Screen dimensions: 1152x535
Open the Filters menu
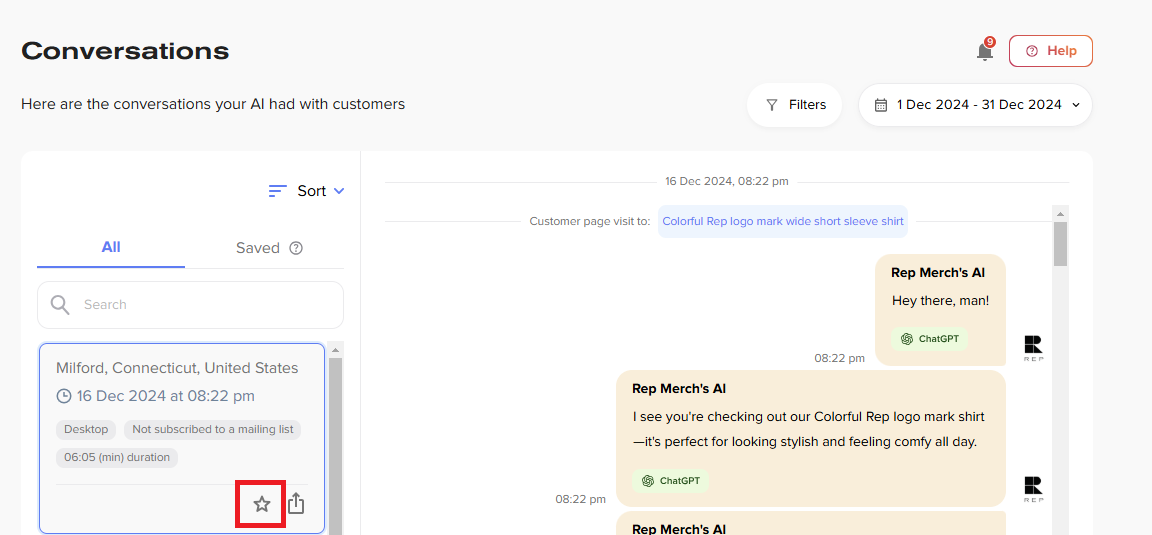click(x=794, y=105)
